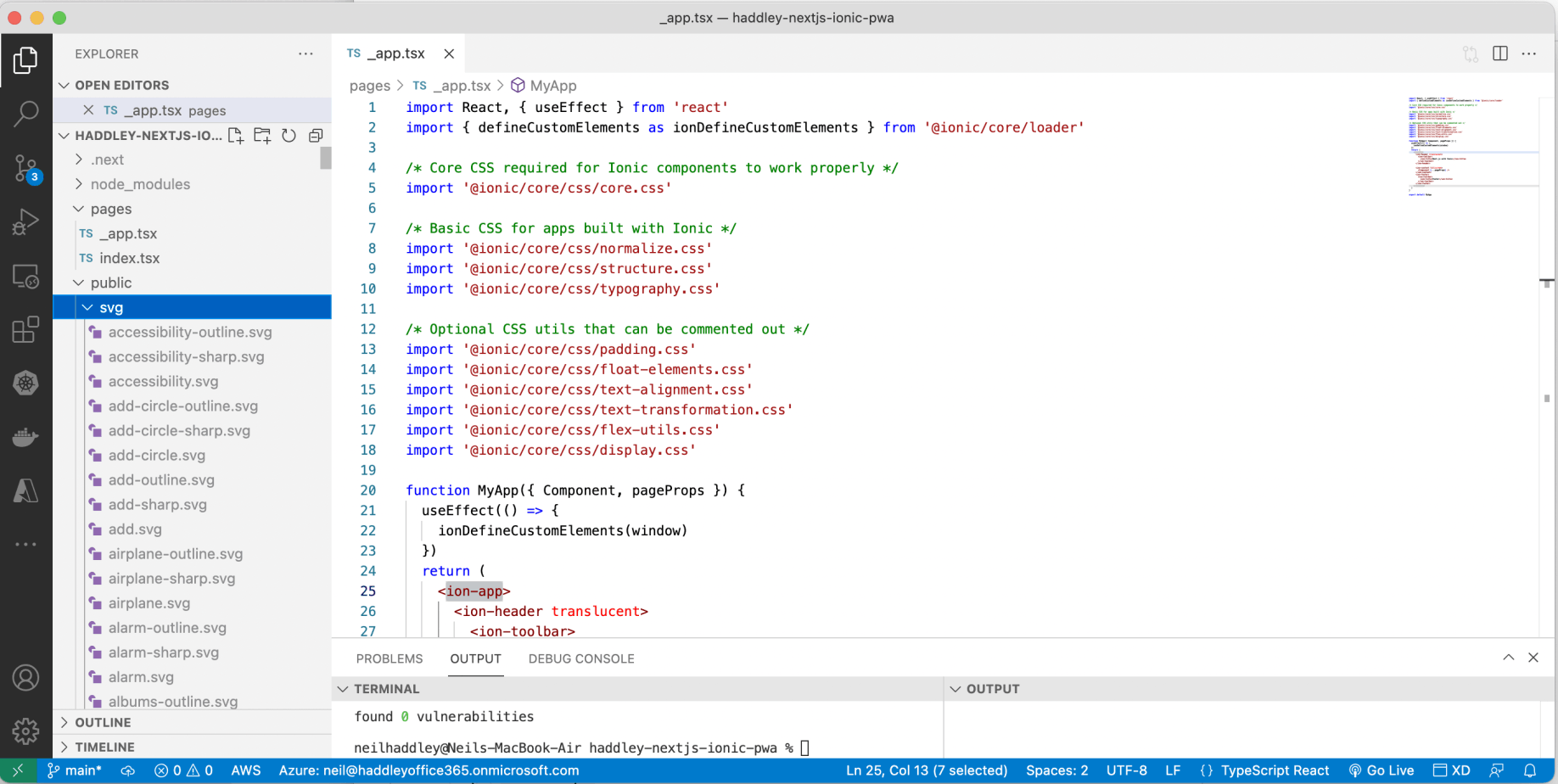Image resolution: width=1558 pixels, height=784 pixels.
Task: Open the Docker view in activity bar
Action: coord(25,437)
